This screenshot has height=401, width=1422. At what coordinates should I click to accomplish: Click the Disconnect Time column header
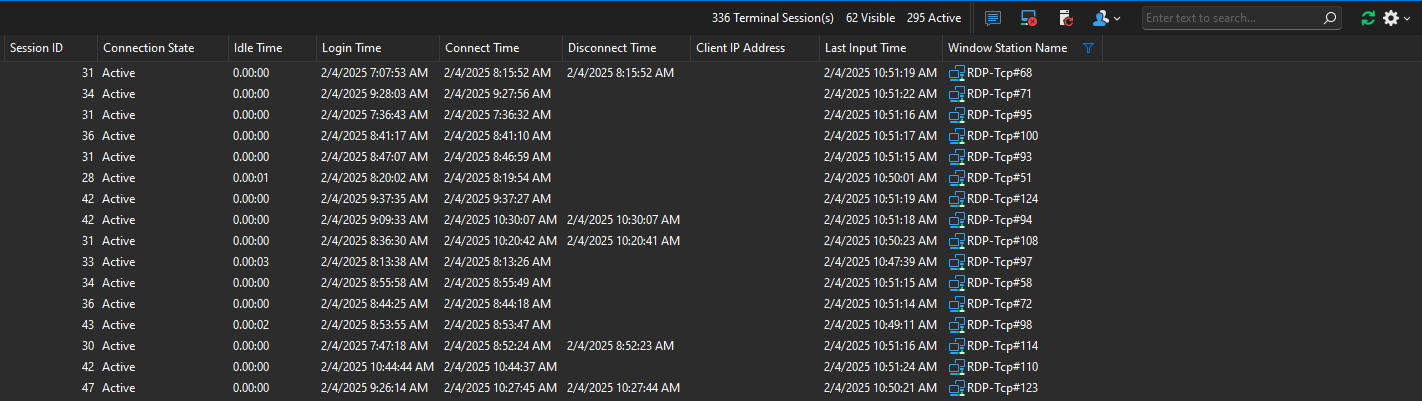(x=611, y=48)
